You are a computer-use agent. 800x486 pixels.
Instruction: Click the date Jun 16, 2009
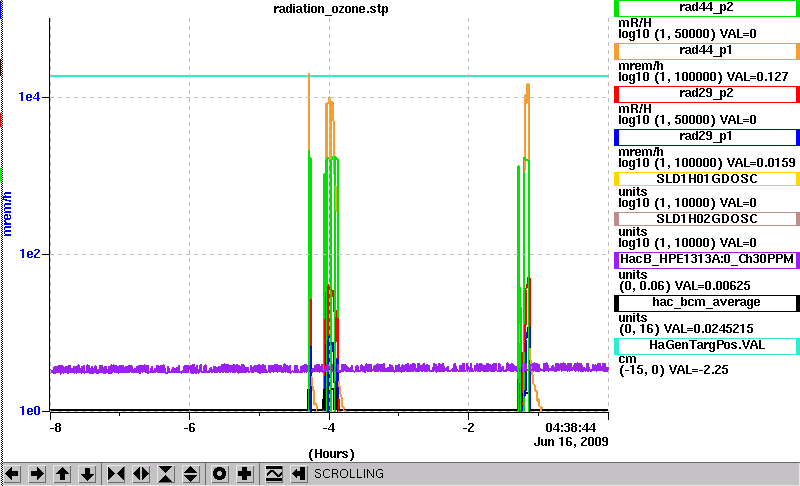click(x=571, y=442)
